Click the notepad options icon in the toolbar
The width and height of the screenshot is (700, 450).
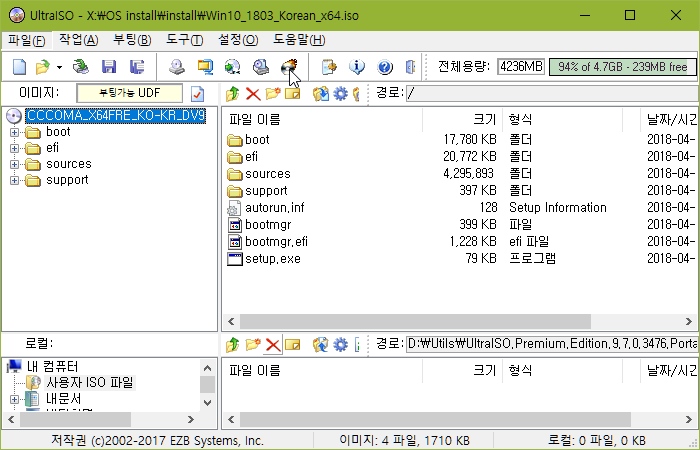329,67
